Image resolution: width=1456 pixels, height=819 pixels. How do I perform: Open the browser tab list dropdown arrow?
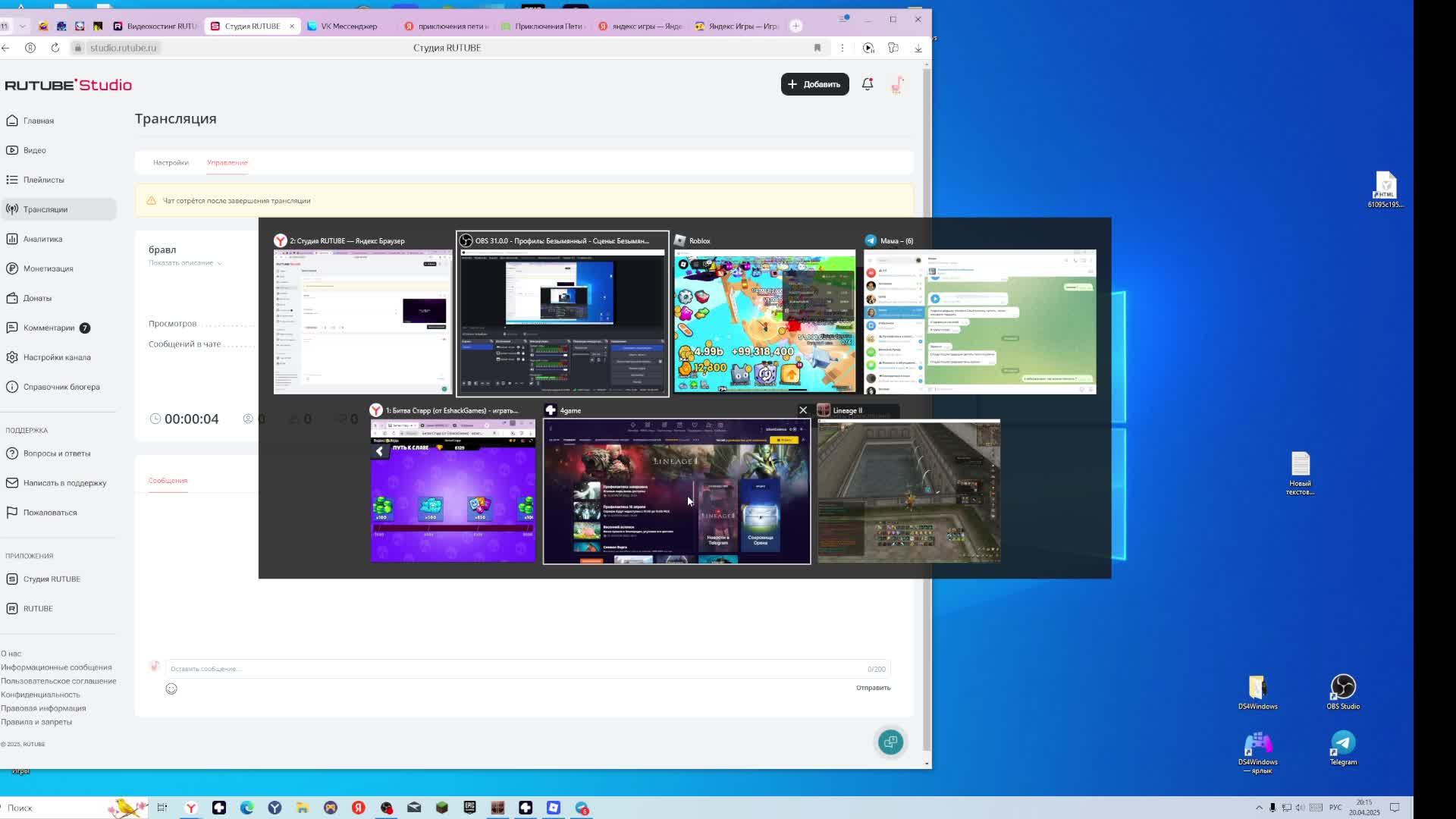click(x=23, y=26)
